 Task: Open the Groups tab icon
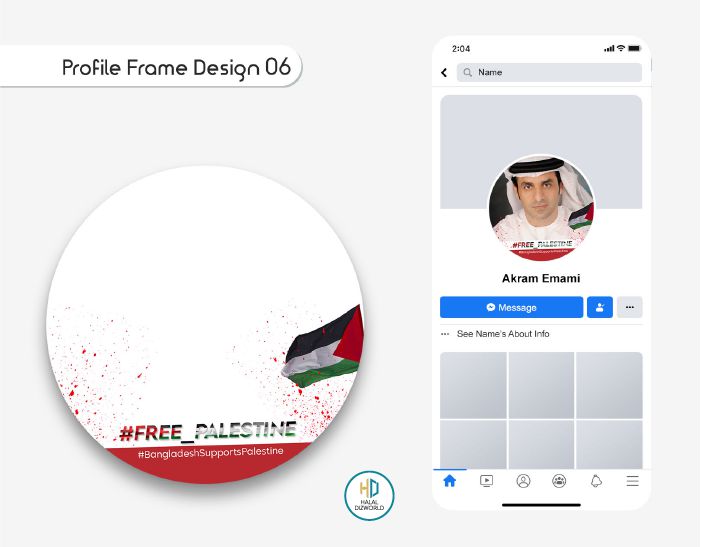tap(559, 481)
